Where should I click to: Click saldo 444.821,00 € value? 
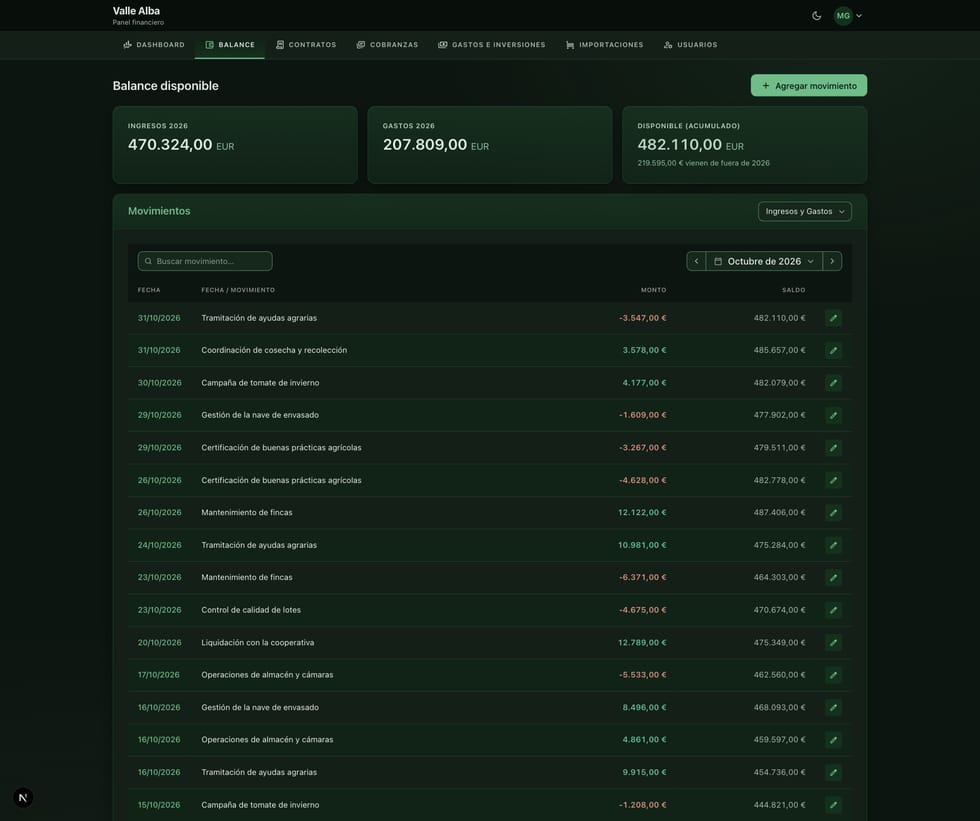click(x=779, y=805)
